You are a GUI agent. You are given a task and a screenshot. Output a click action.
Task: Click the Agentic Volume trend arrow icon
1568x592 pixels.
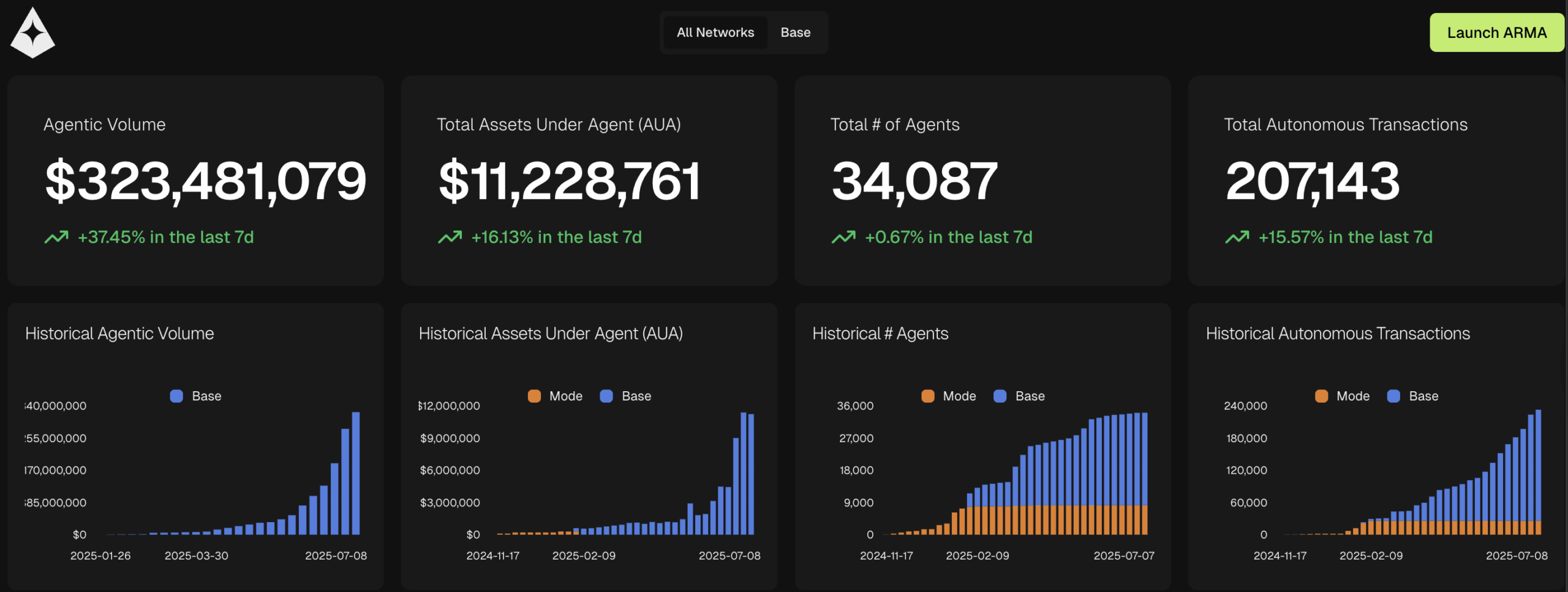point(56,237)
